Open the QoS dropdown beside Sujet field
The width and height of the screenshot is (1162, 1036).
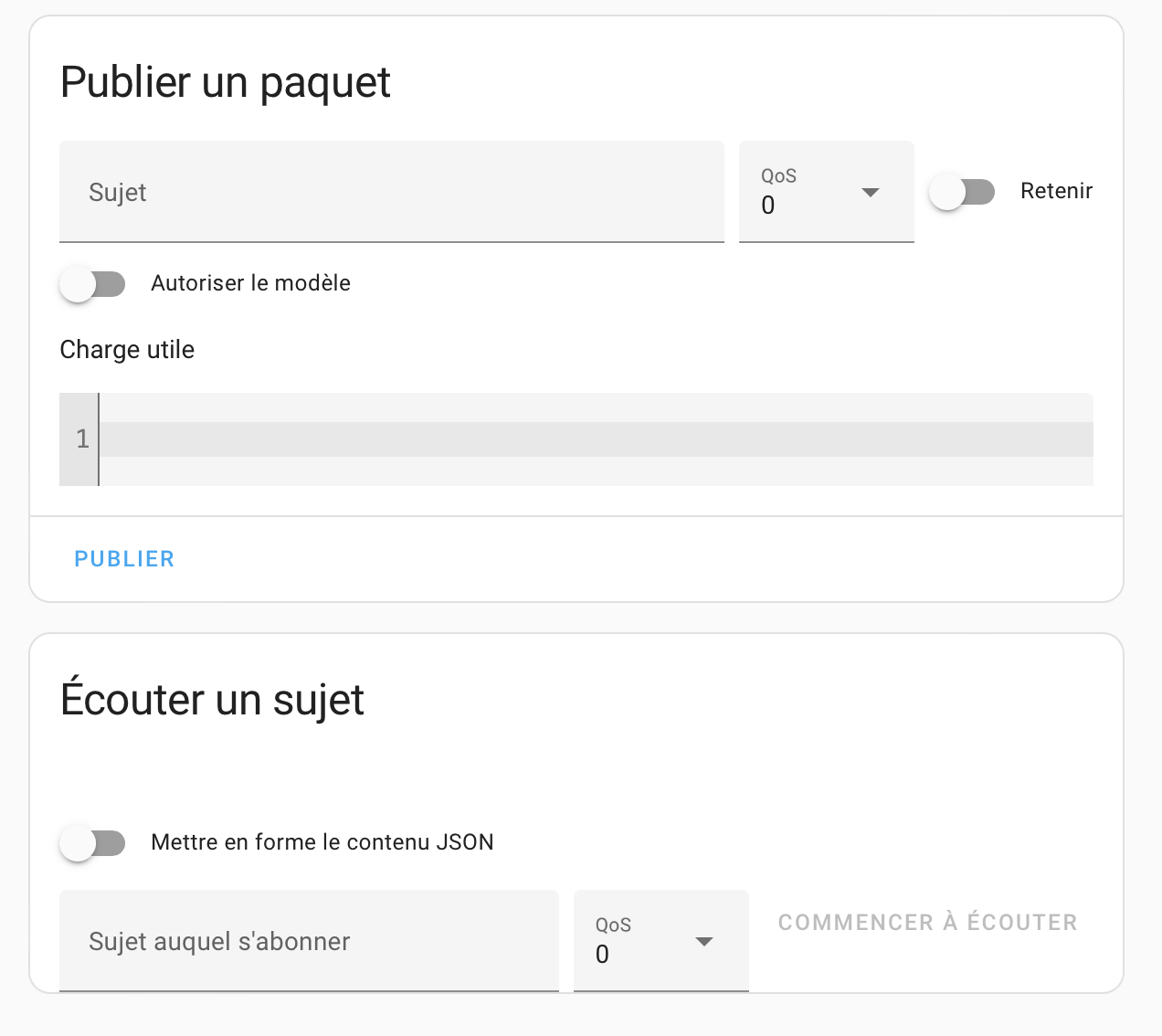coord(826,192)
